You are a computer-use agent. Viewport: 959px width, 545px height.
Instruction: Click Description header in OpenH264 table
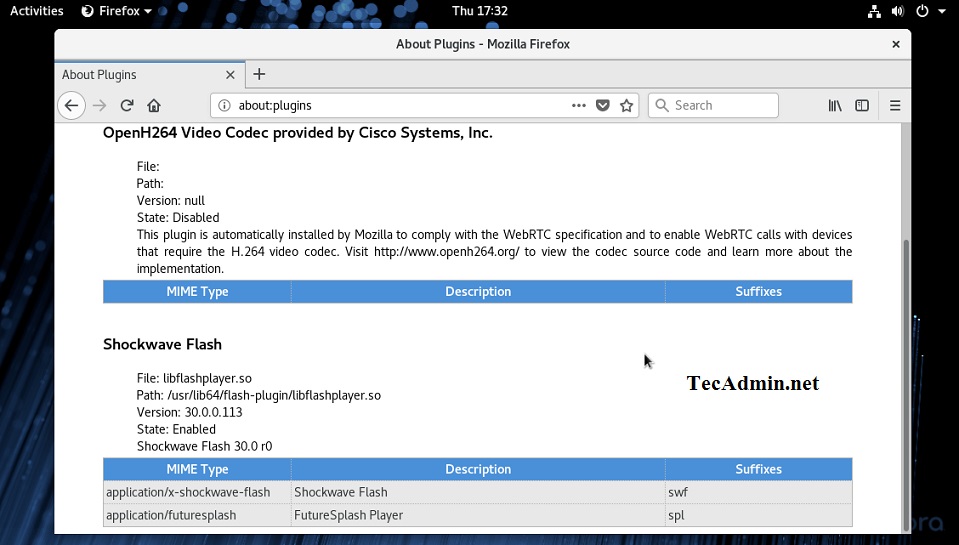(x=478, y=292)
